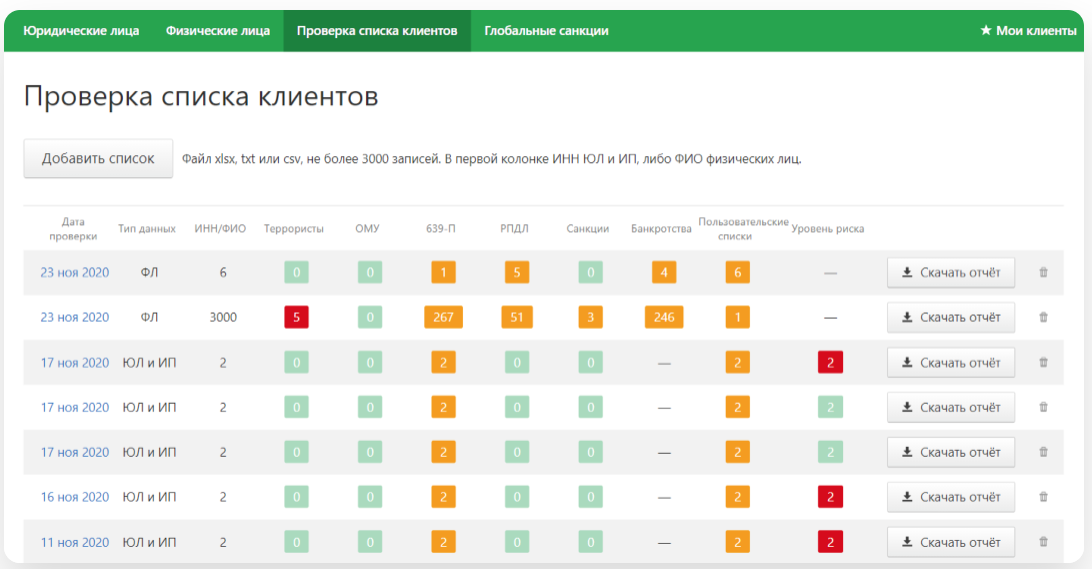Open the 11 ноя 2020 date link
The width and height of the screenshot is (1092, 569).
coord(75,542)
